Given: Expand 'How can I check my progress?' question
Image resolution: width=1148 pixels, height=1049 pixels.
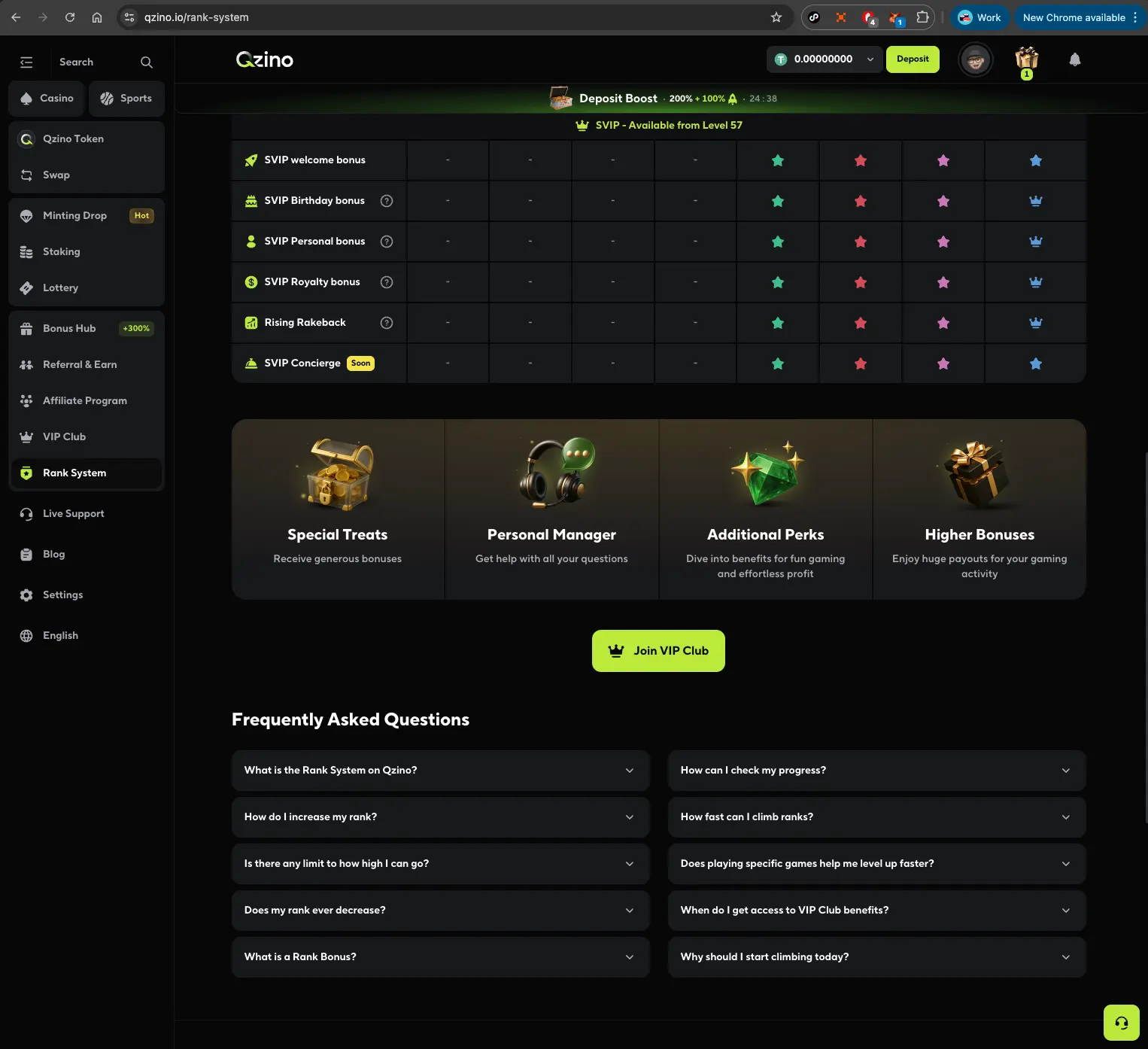Looking at the screenshot, I should coord(877,771).
